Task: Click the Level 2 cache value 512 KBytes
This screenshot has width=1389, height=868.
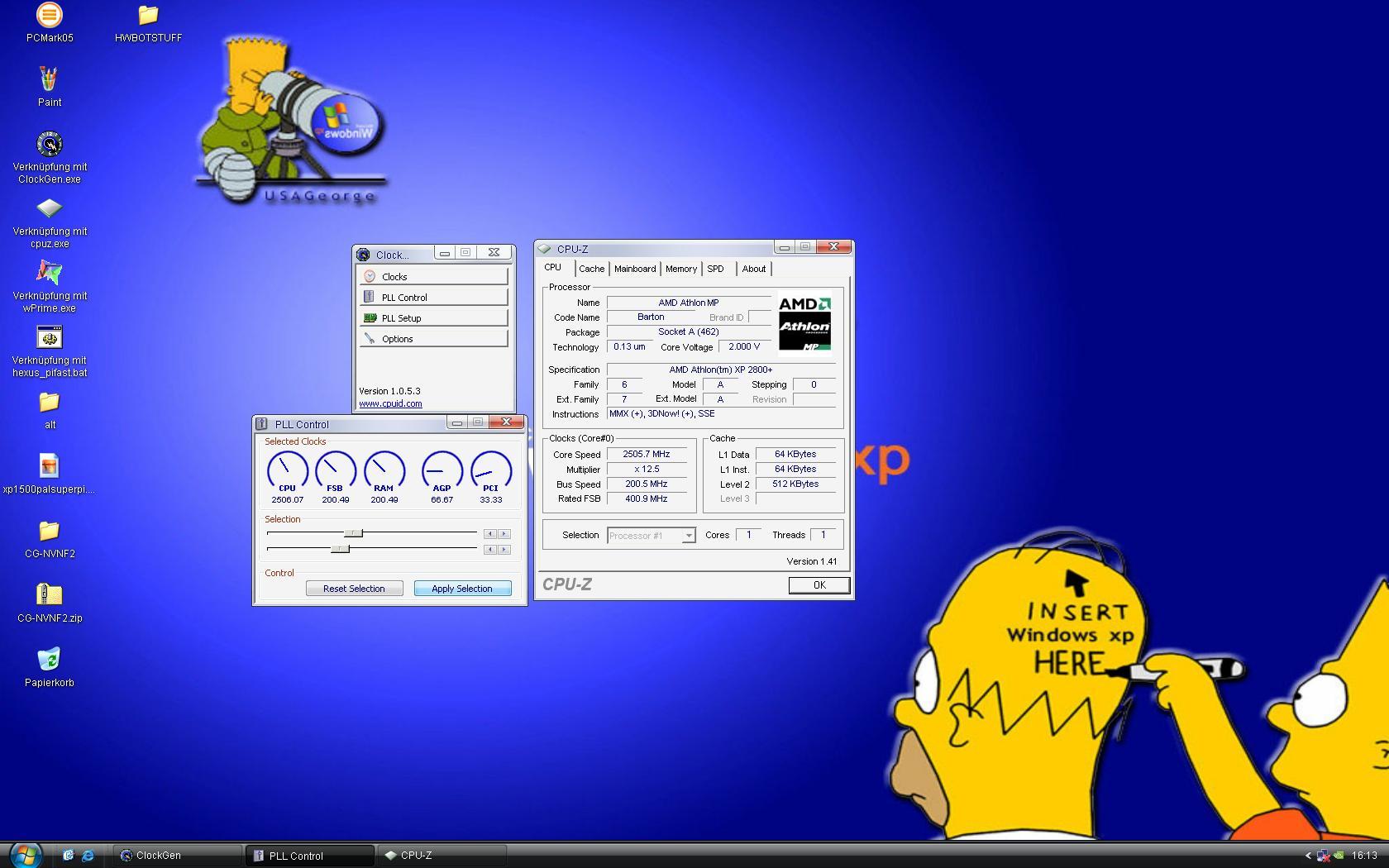Action: coord(795,484)
